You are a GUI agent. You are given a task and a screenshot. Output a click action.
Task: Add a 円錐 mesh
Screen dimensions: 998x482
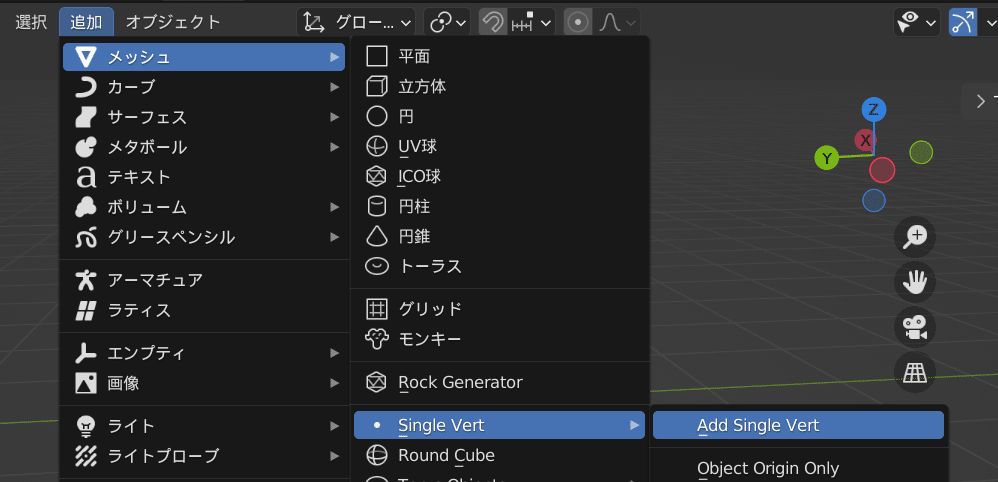click(x=500, y=236)
